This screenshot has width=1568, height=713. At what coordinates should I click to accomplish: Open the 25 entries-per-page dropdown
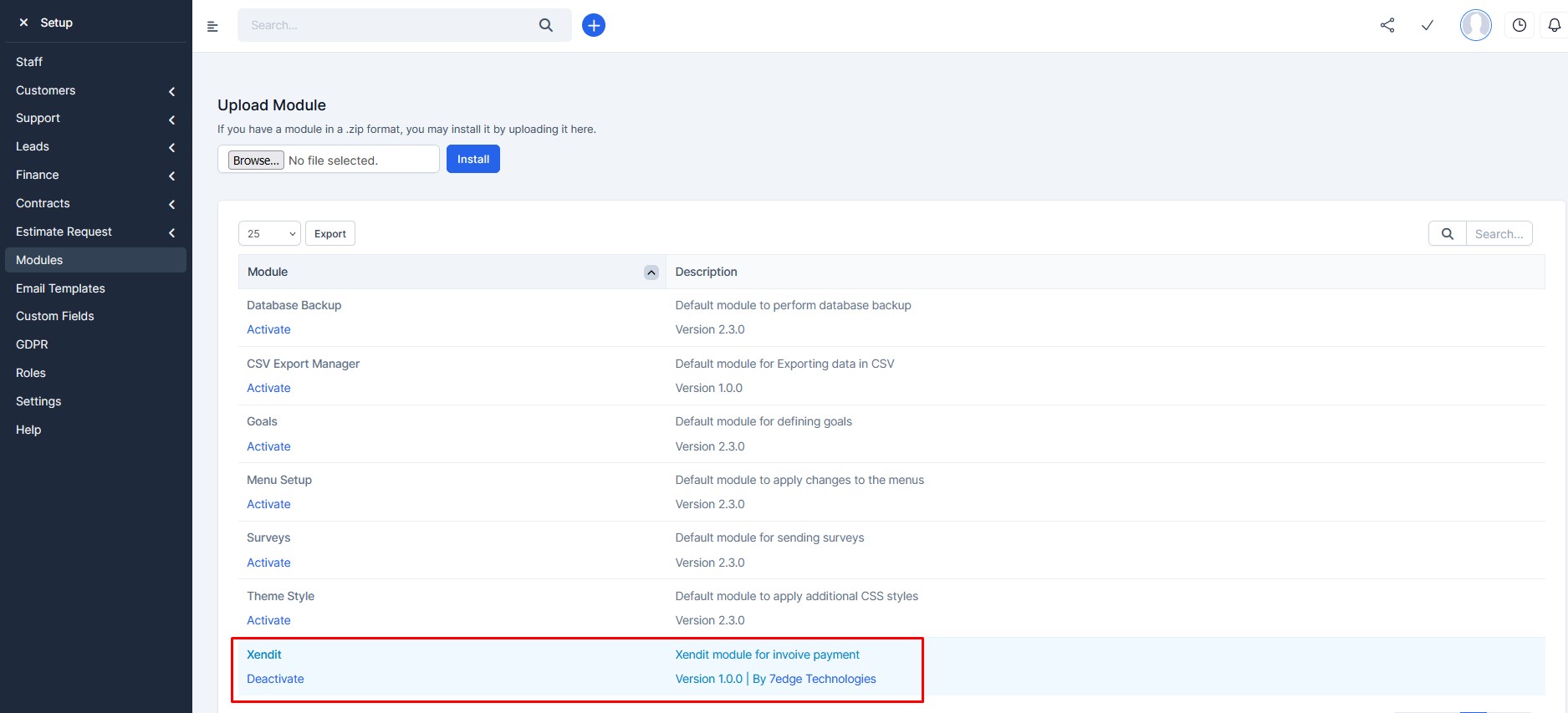[x=269, y=234]
